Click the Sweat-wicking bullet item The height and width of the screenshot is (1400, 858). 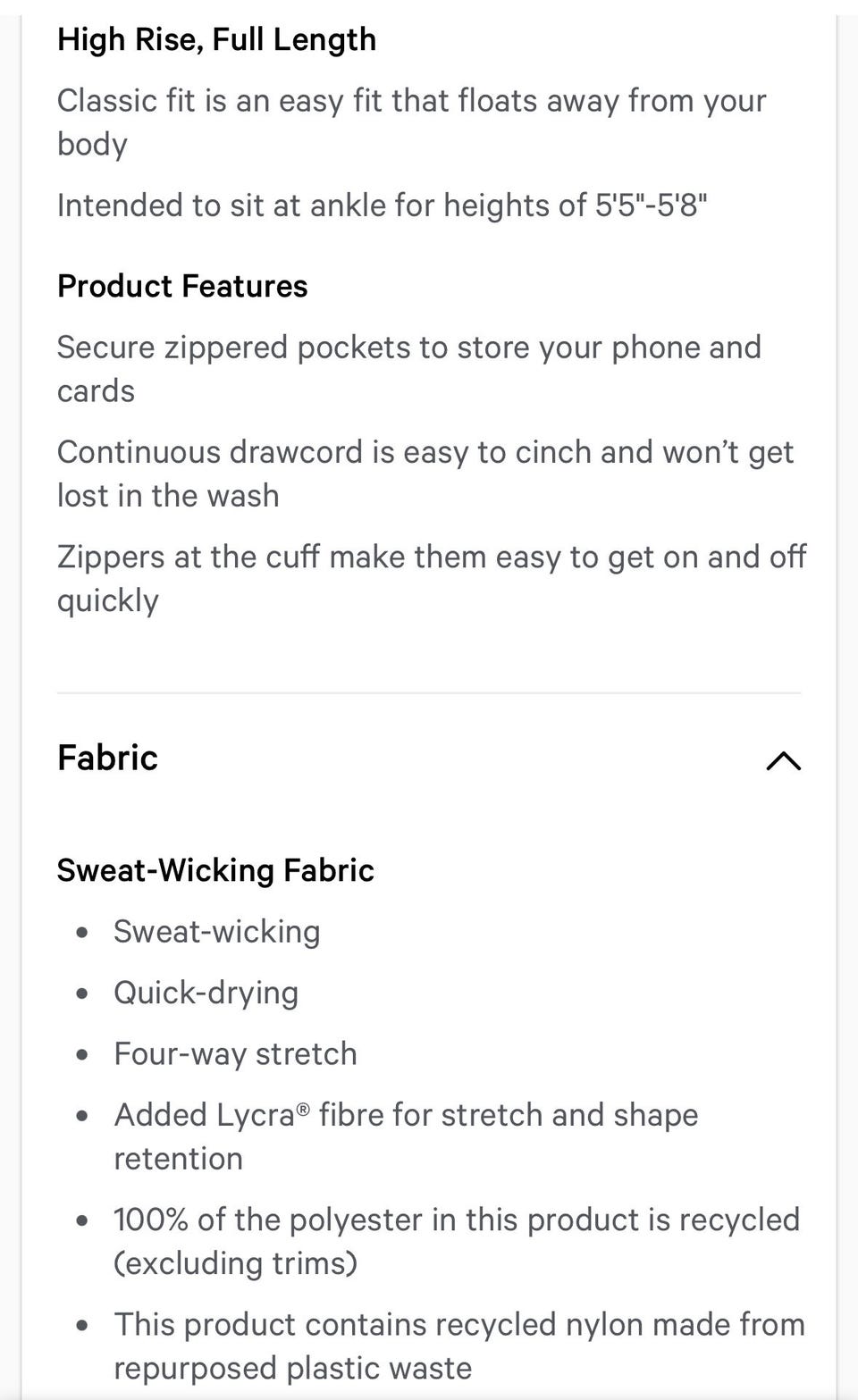[x=216, y=932]
